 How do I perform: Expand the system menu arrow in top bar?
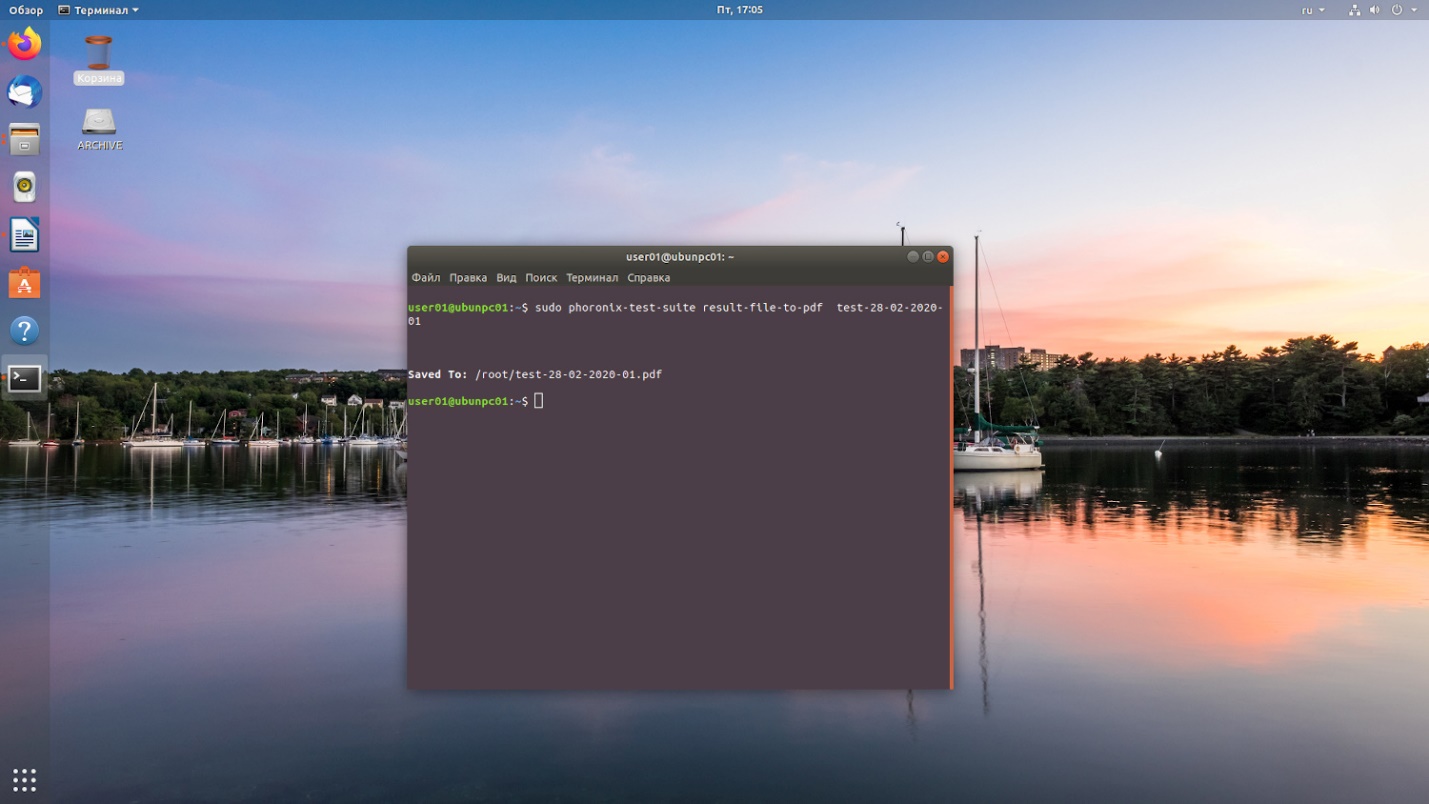pyautogui.click(x=1414, y=10)
